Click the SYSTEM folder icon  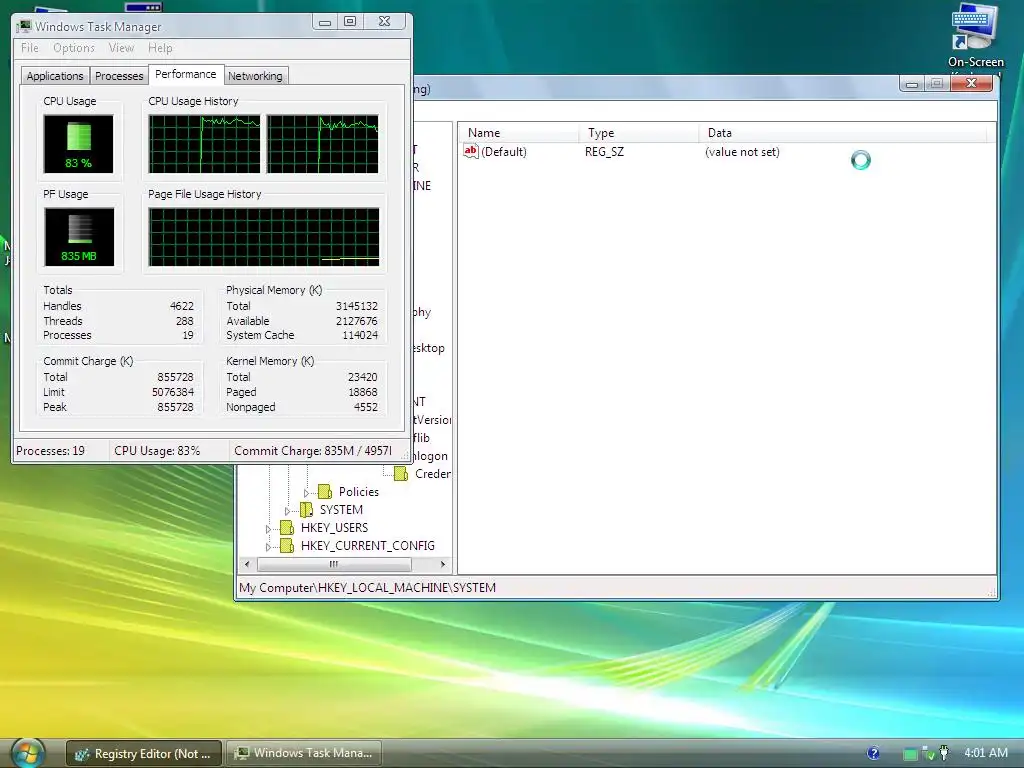point(306,509)
